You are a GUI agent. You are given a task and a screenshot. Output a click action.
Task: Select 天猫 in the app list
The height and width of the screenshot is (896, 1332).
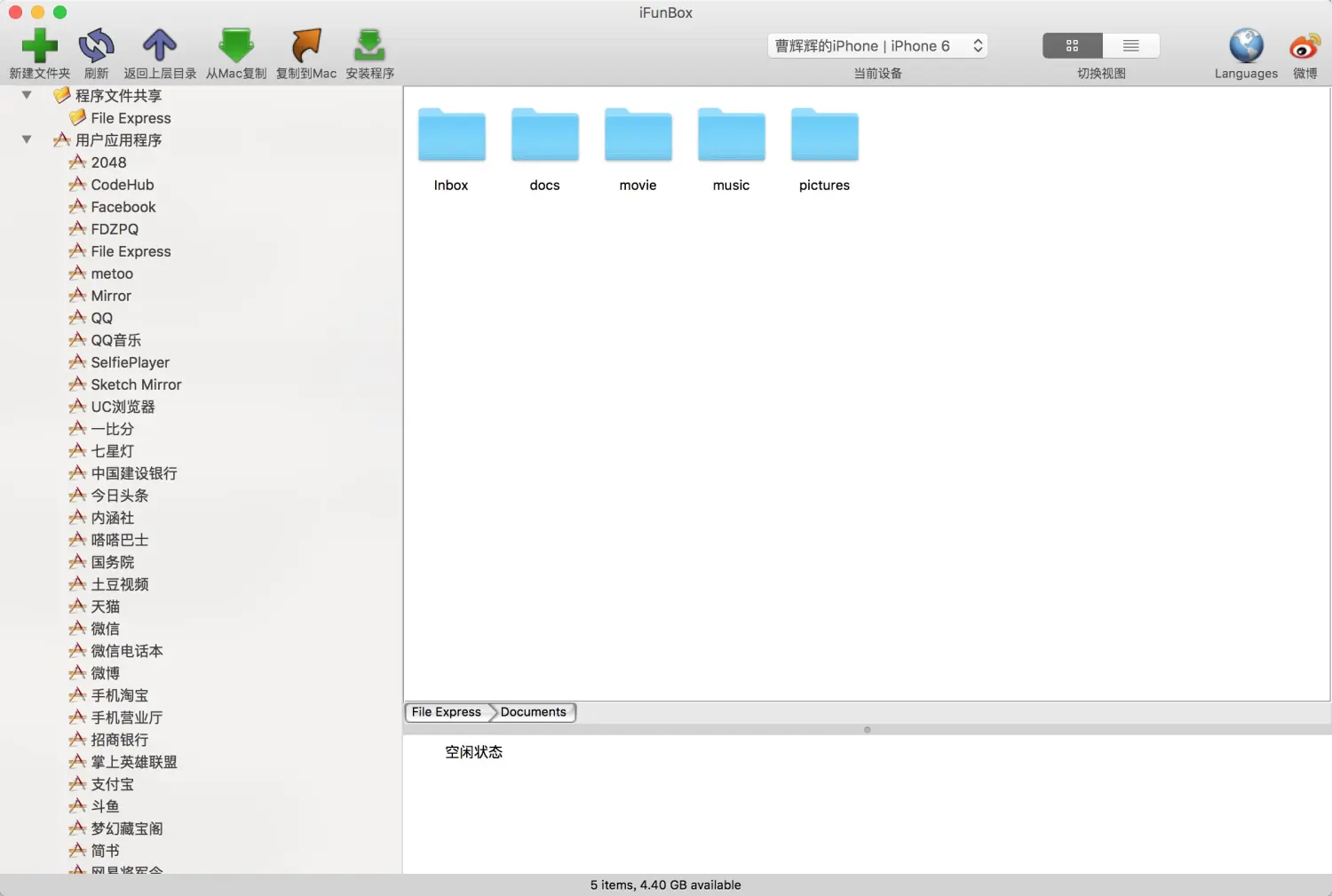point(94,607)
